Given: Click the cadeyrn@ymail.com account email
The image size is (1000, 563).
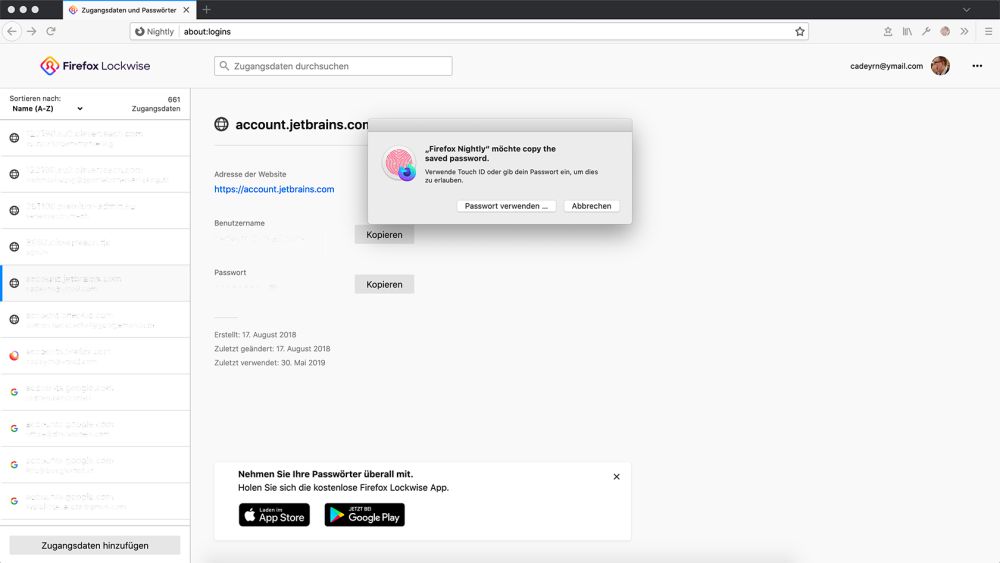Looking at the screenshot, I should (x=886, y=66).
